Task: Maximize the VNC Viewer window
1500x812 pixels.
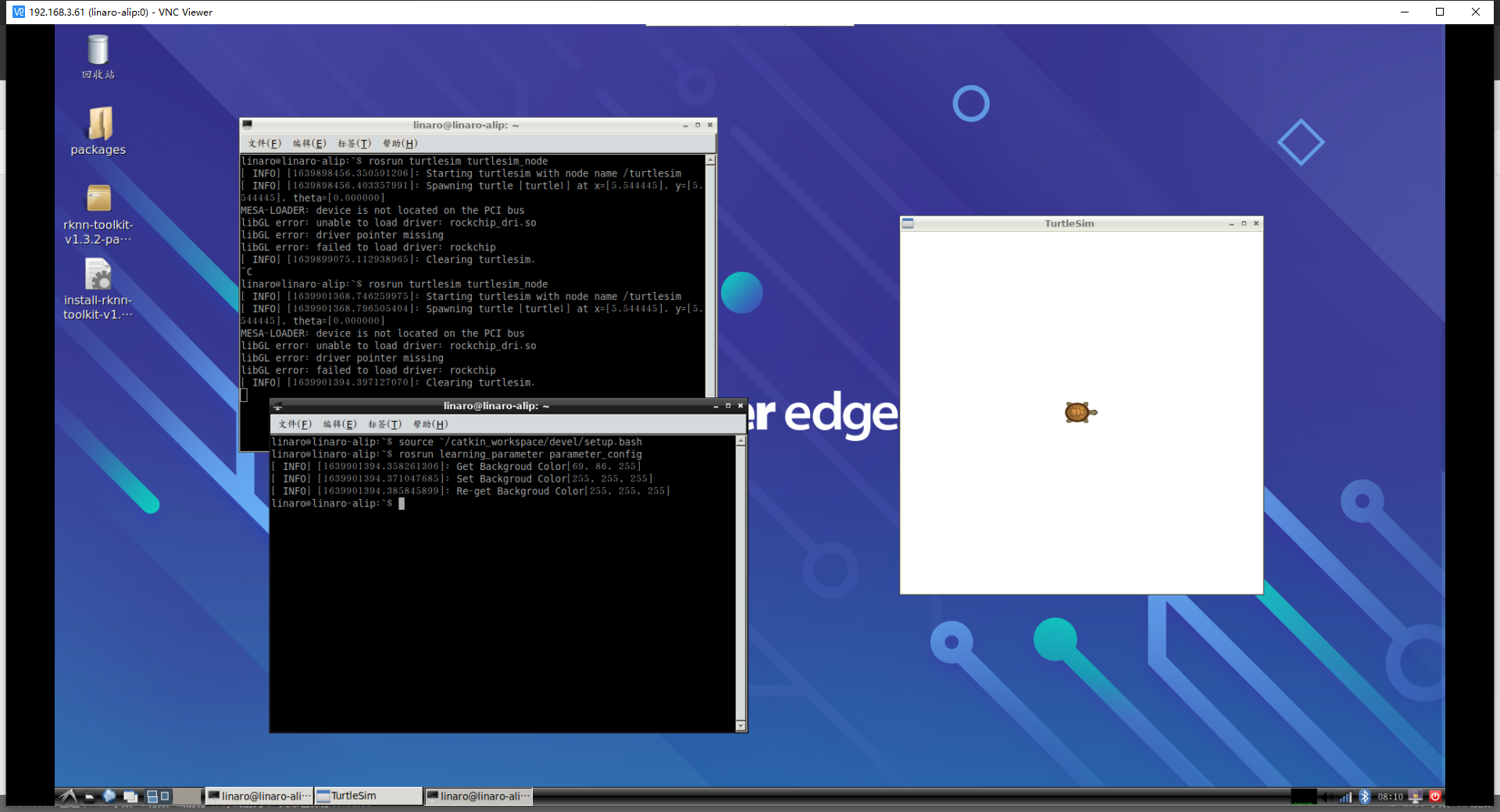Action: click(x=1440, y=12)
